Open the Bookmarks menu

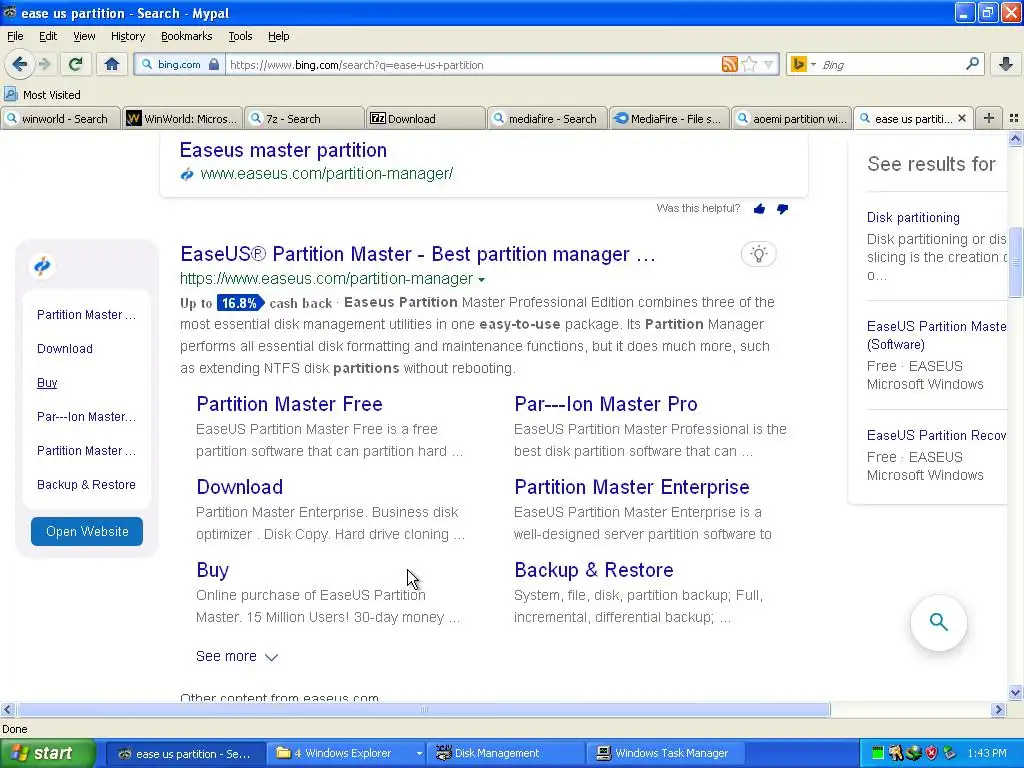(x=187, y=36)
